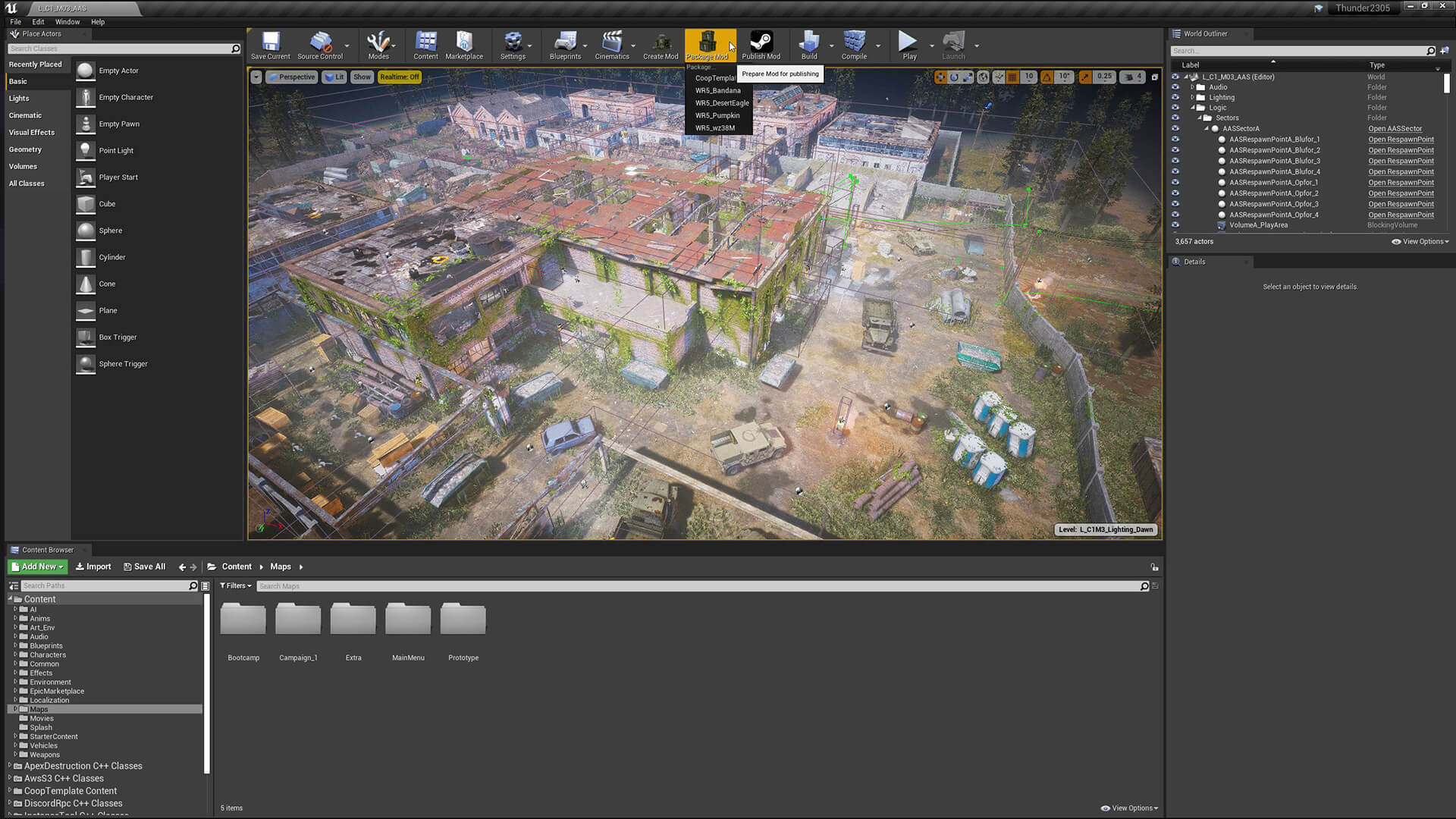Hide AASRespawnPointA_Blufor_1 with eye icon
Image resolution: width=1456 pixels, height=819 pixels.
pos(1175,139)
